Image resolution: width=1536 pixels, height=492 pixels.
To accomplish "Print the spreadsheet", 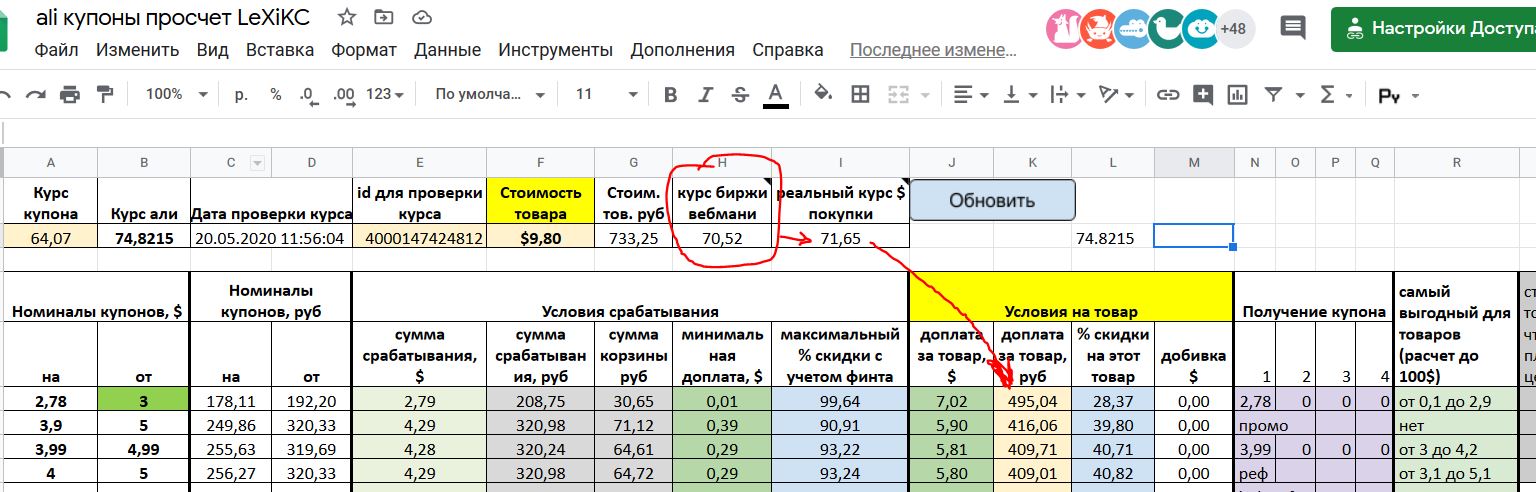I will click(69, 95).
